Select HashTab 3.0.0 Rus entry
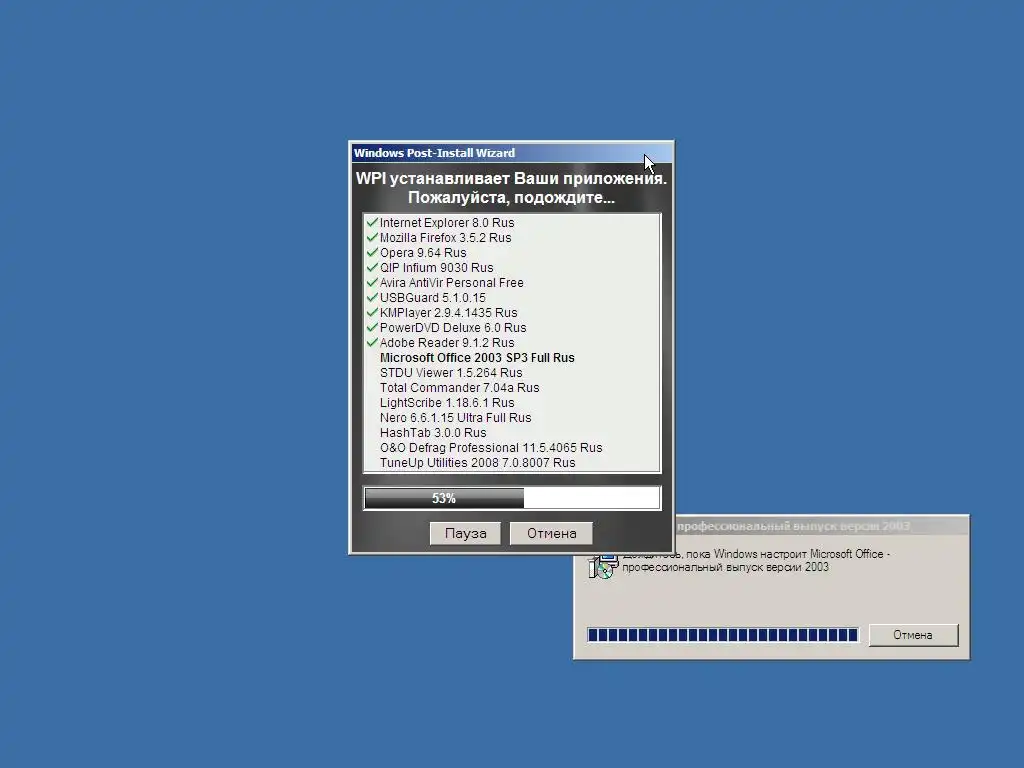 [433, 433]
